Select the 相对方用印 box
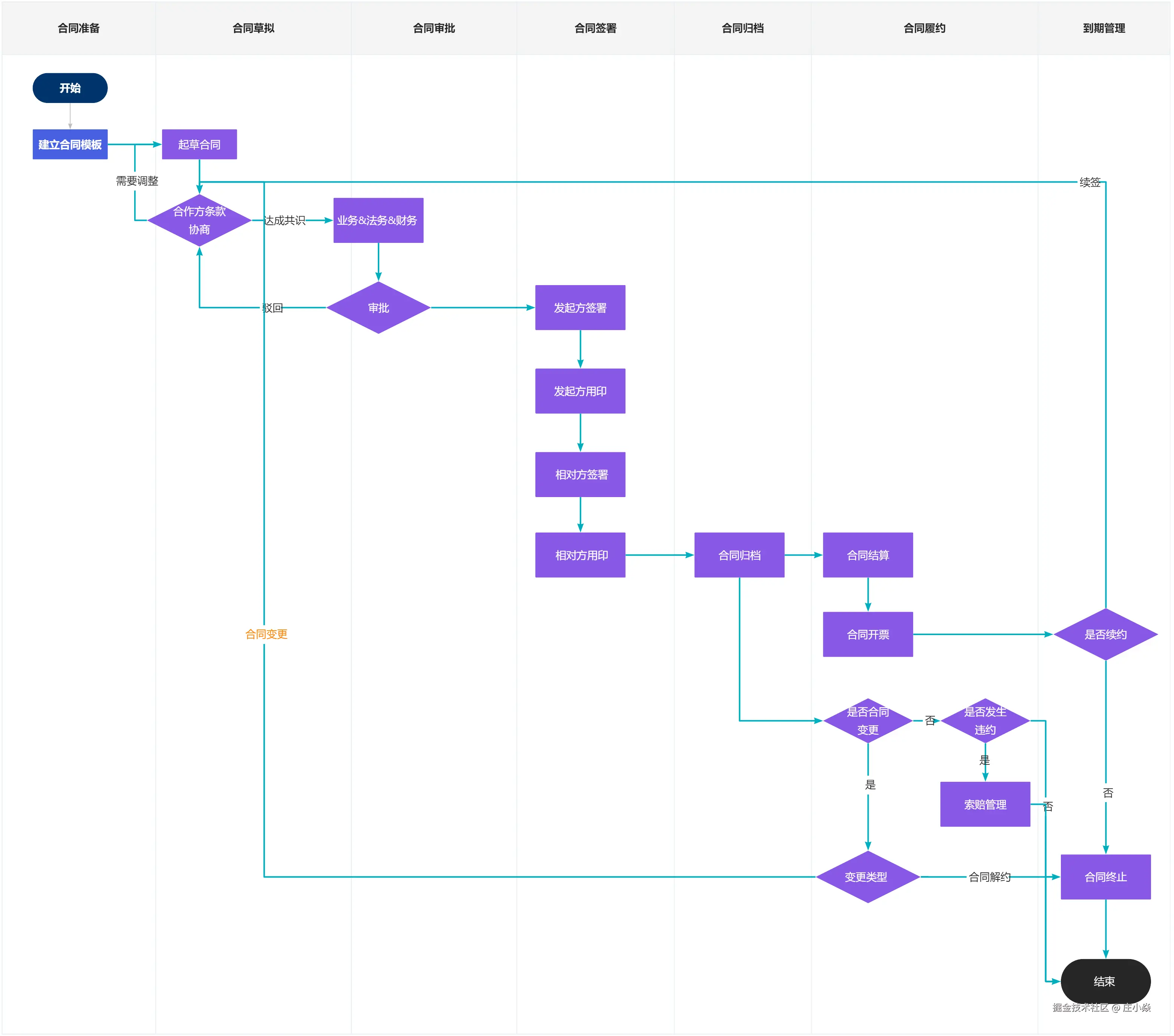Image resolution: width=1174 pixels, height=1036 pixels. tap(580, 554)
